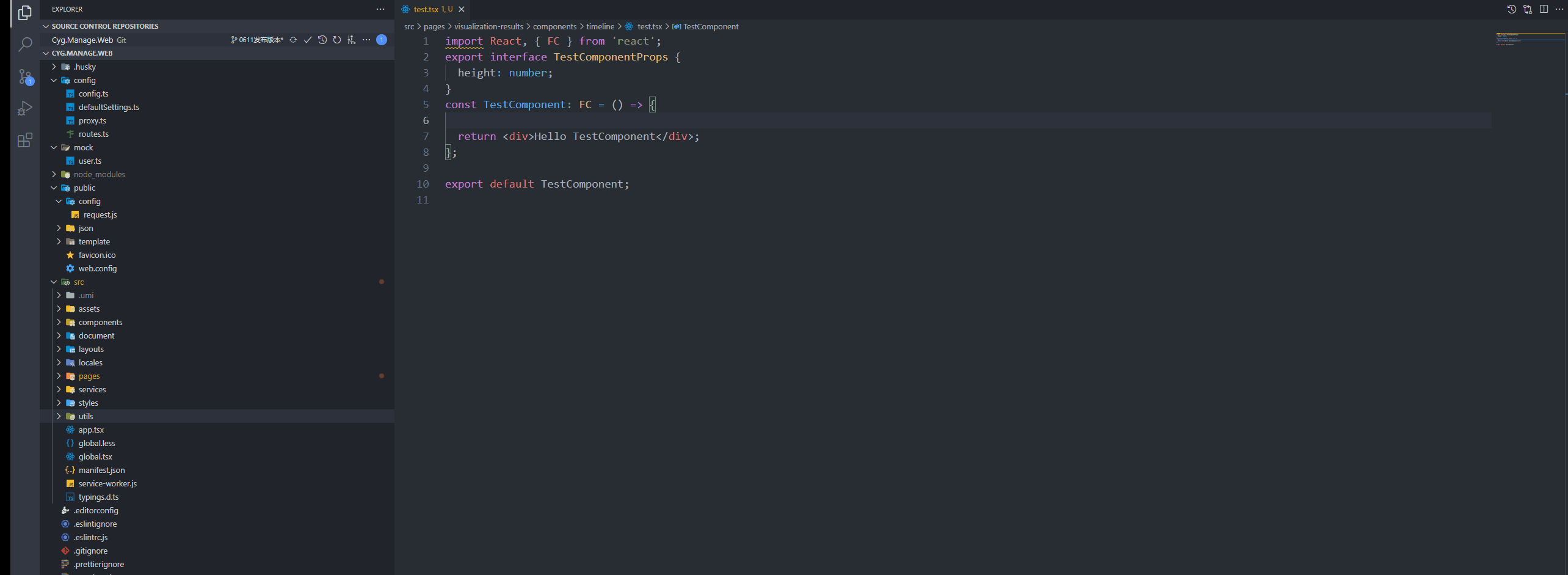Screen dimensions: 1568x575
Task: Collapse the public folder
Action: pos(54,188)
